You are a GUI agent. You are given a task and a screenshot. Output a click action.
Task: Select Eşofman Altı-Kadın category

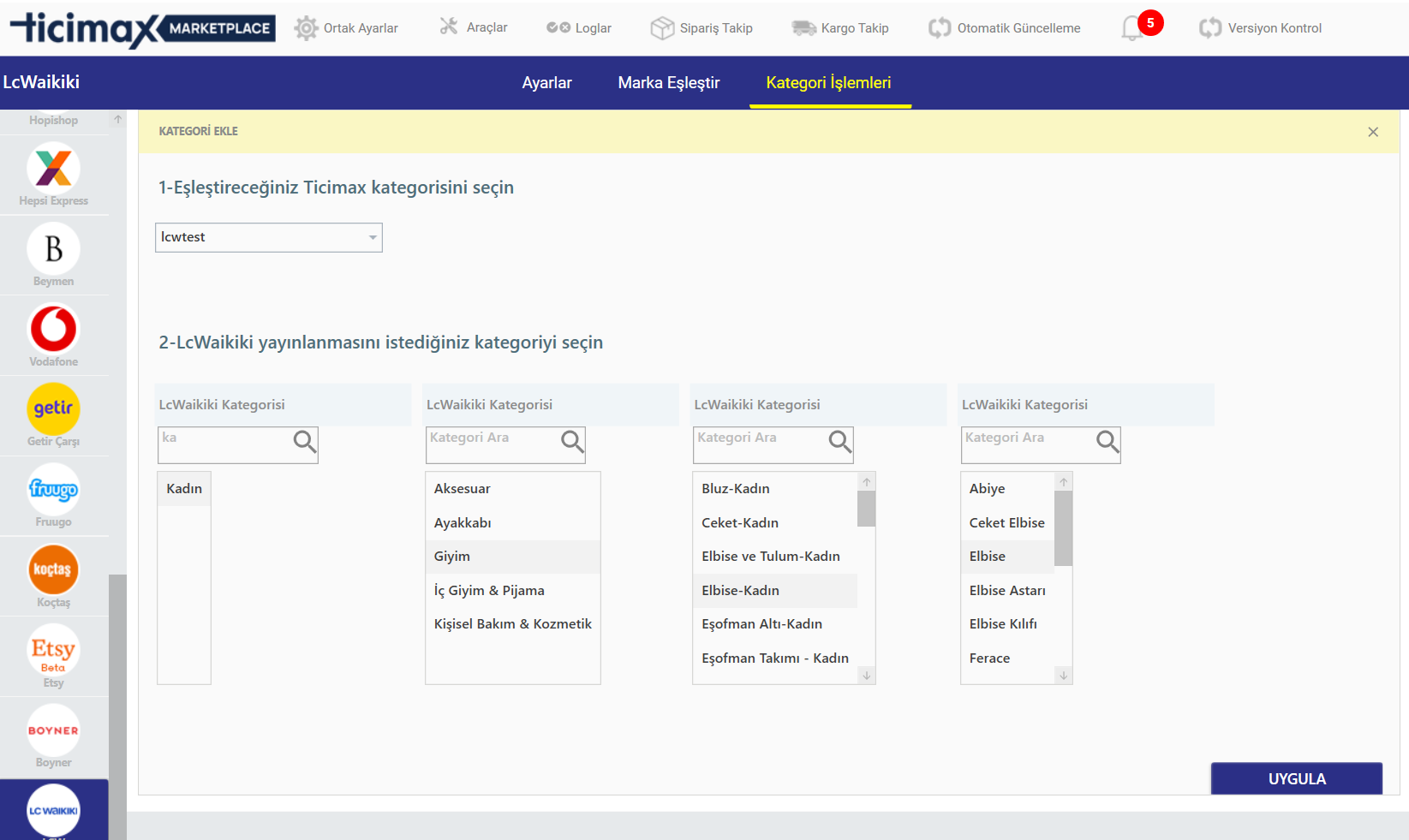click(x=775, y=624)
